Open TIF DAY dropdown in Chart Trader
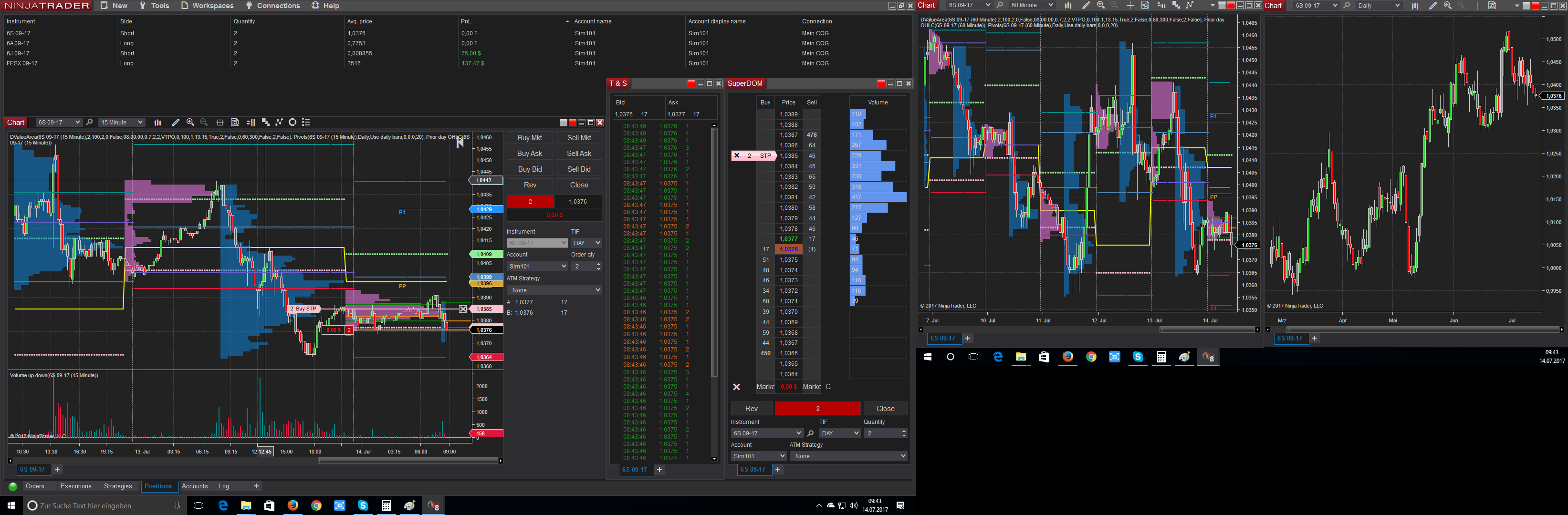 click(x=587, y=243)
